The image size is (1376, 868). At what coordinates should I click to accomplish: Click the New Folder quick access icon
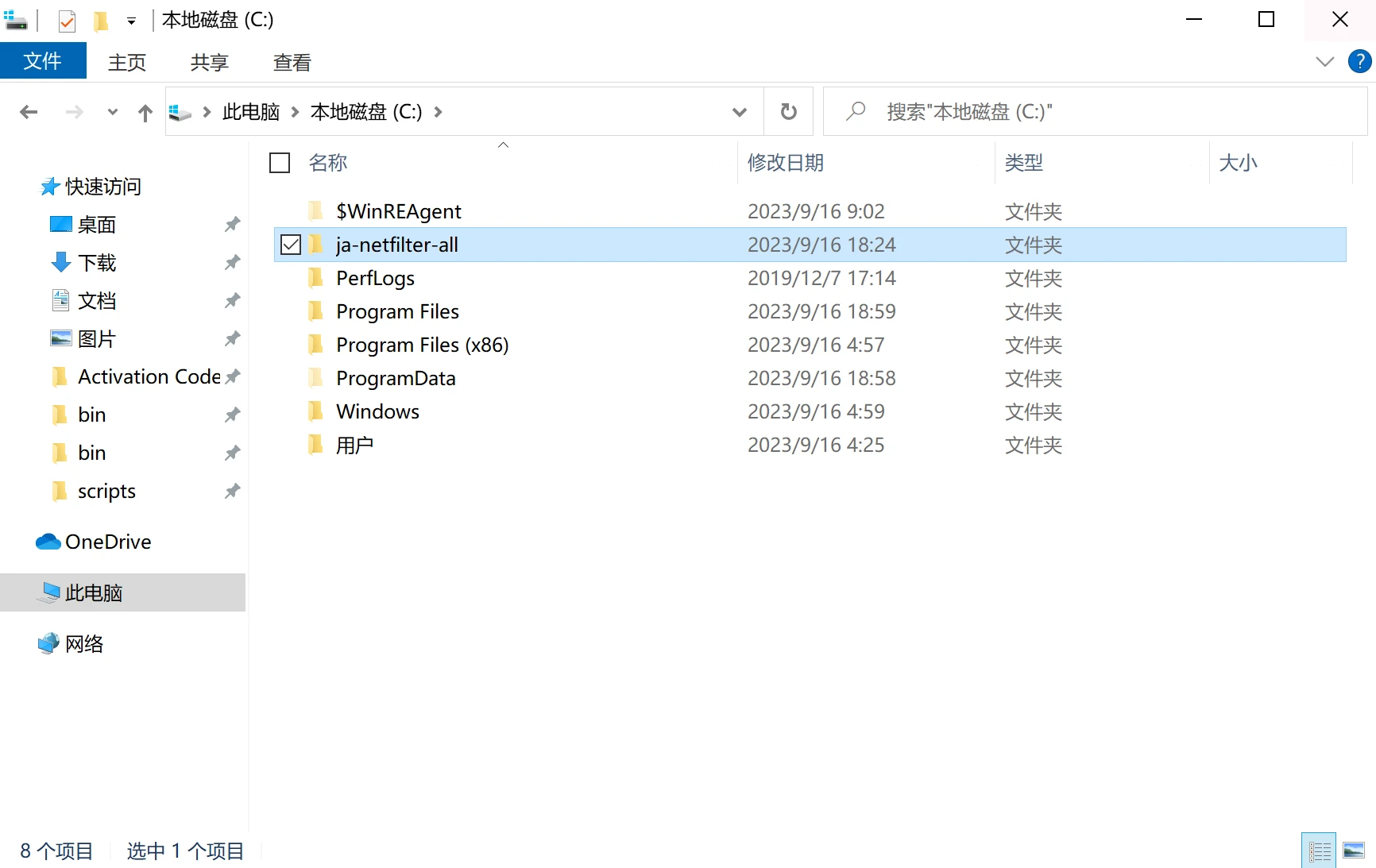click(101, 21)
